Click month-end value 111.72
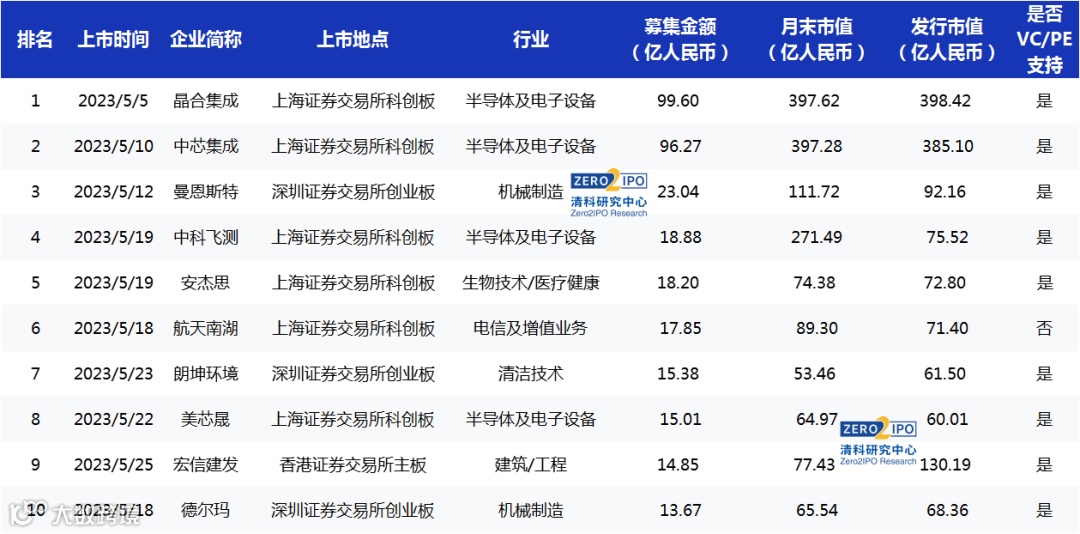1080x534 pixels. point(814,192)
